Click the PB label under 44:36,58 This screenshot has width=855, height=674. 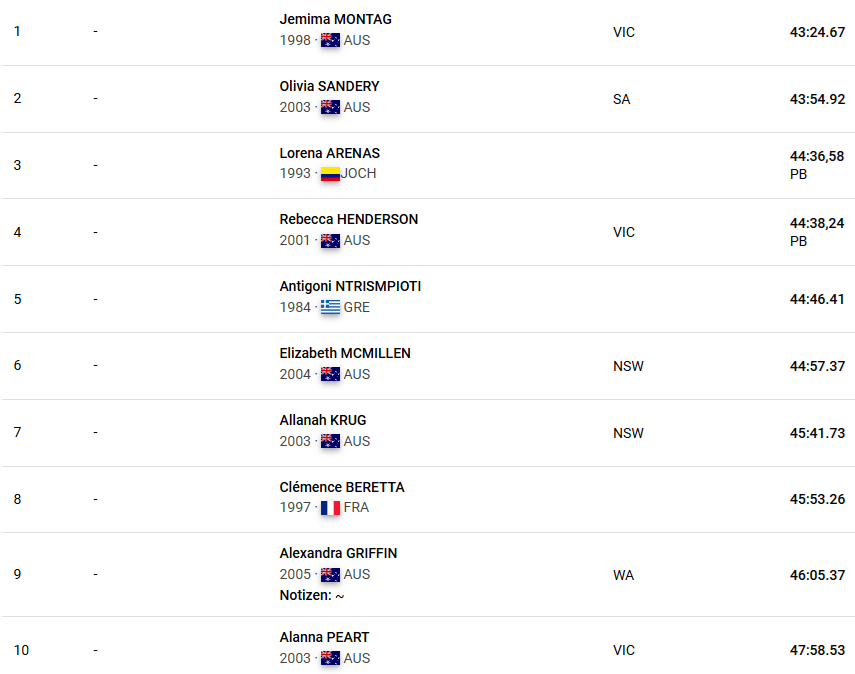point(798,174)
